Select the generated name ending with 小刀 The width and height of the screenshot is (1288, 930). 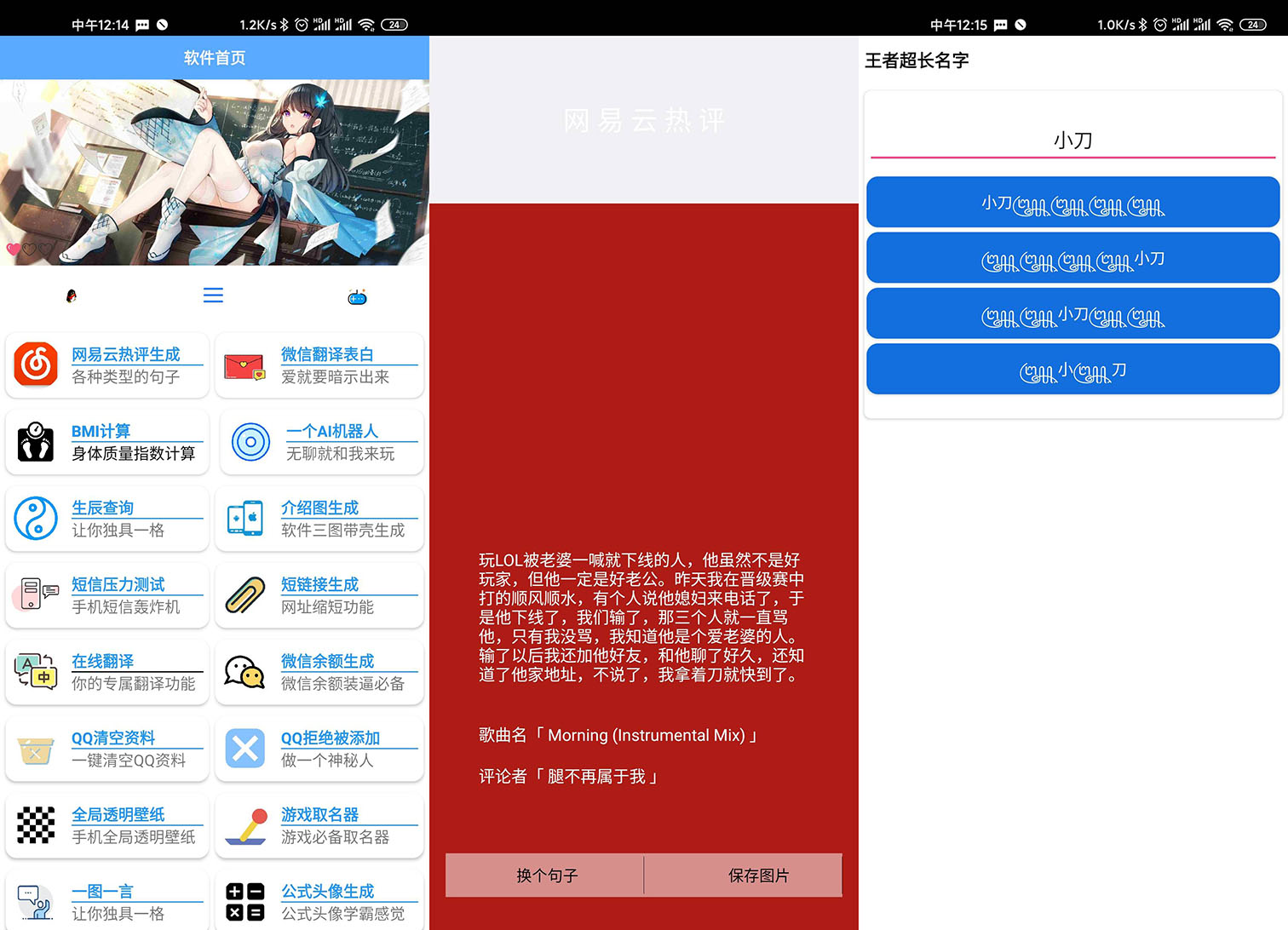1072,258
